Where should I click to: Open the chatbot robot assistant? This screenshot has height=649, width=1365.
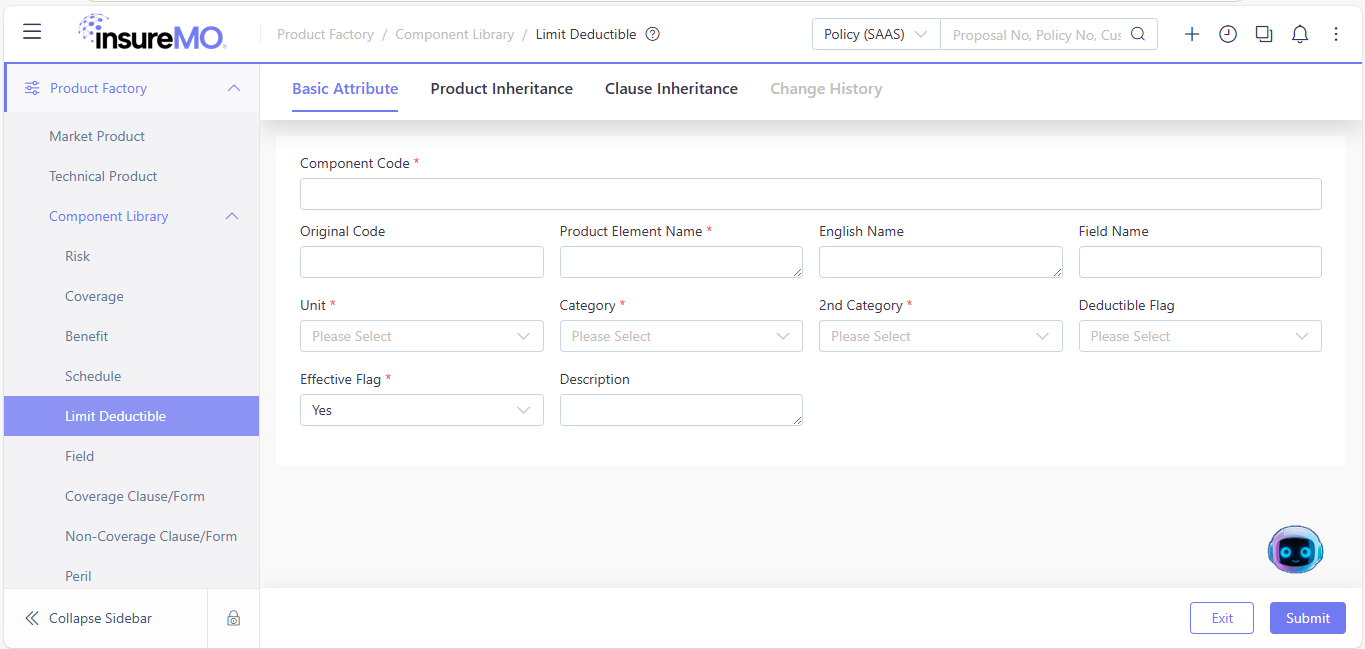tap(1295, 549)
